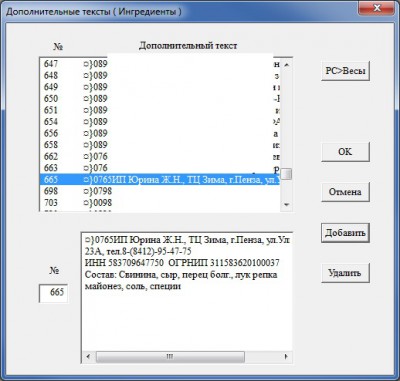Screen dimensions: 400x381
Task: Select list row number 663
Action: (x=160, y=168)
